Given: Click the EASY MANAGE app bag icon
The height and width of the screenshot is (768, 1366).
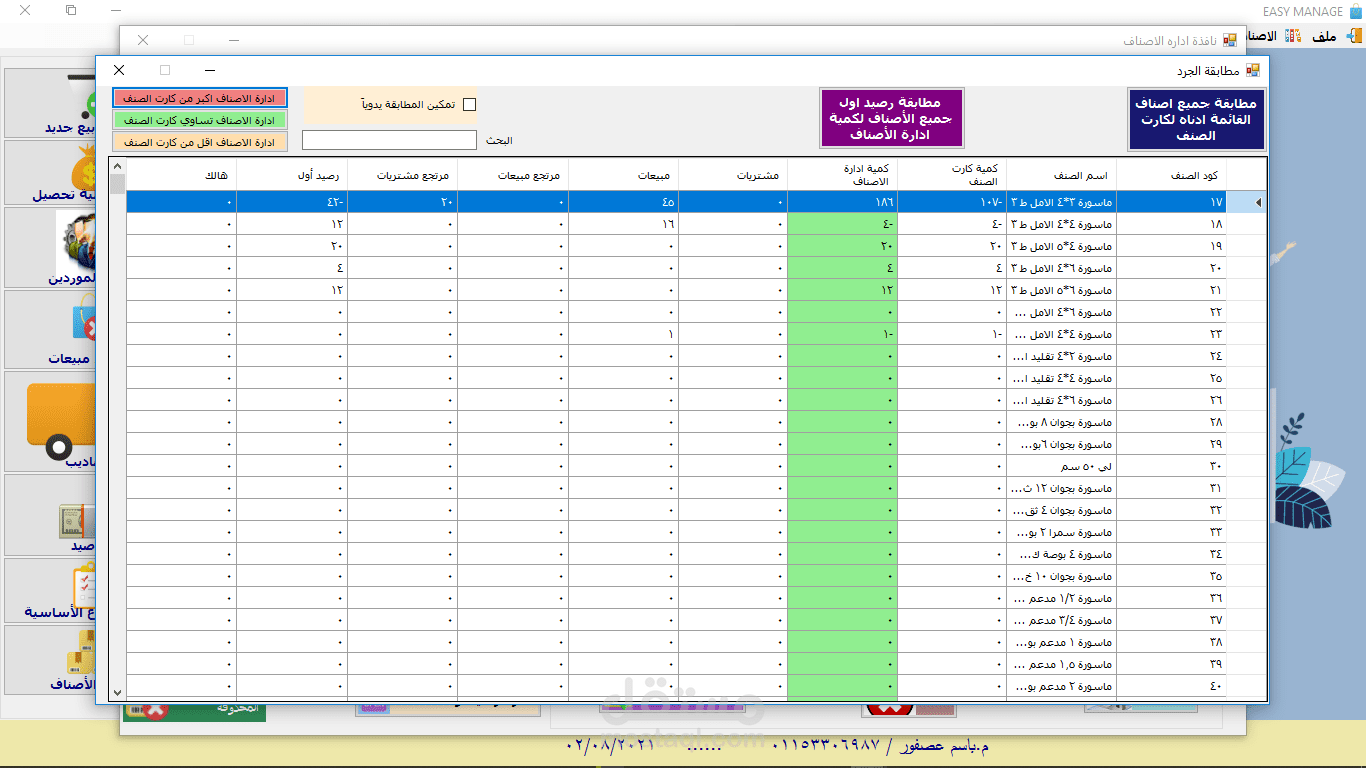Looking at the screenshot, I should click(1355, 11).
